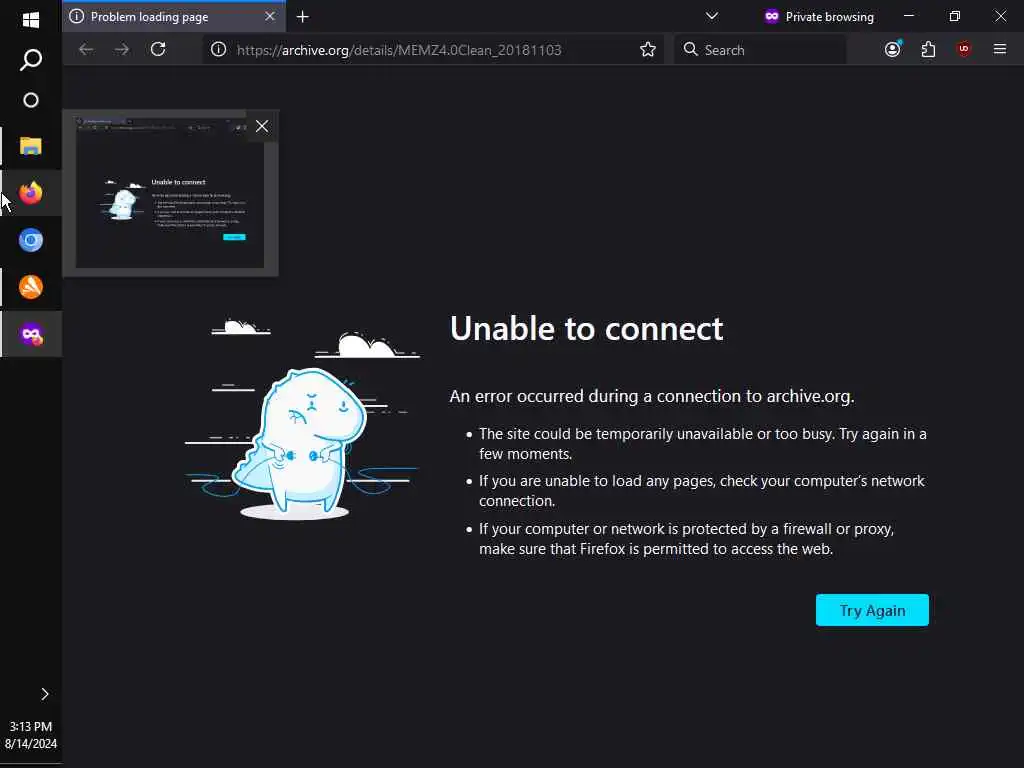Reload the current page
Viewport: 1024px width, 768px height.
click(158, 50)
